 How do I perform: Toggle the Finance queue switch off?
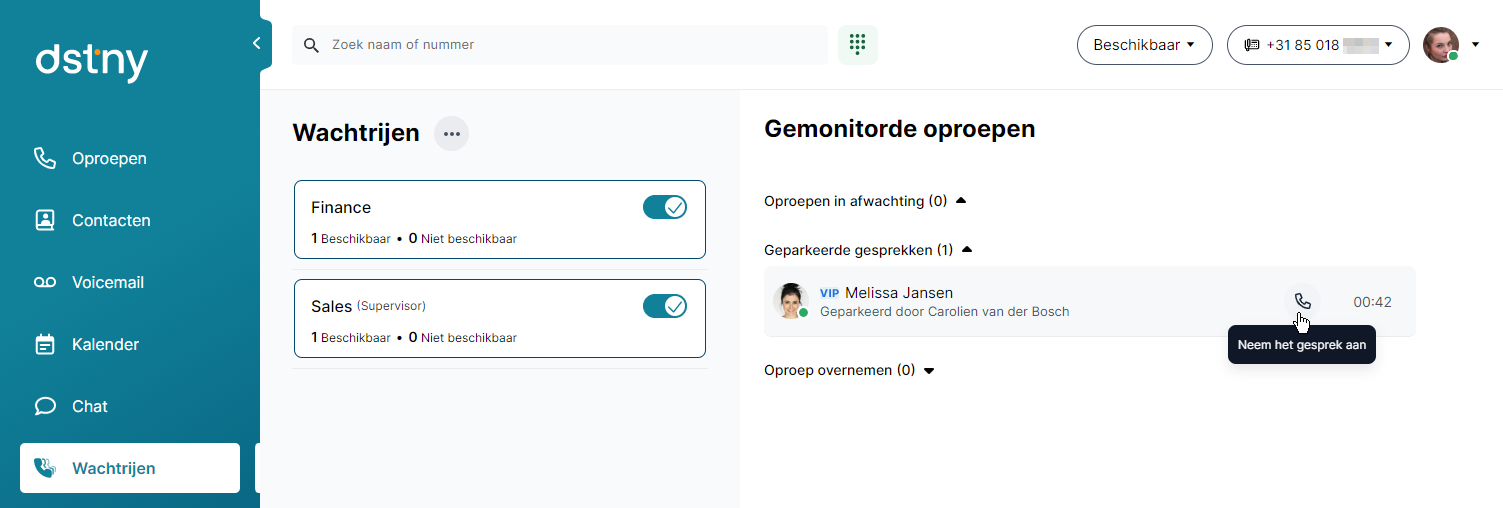point(664,207)
